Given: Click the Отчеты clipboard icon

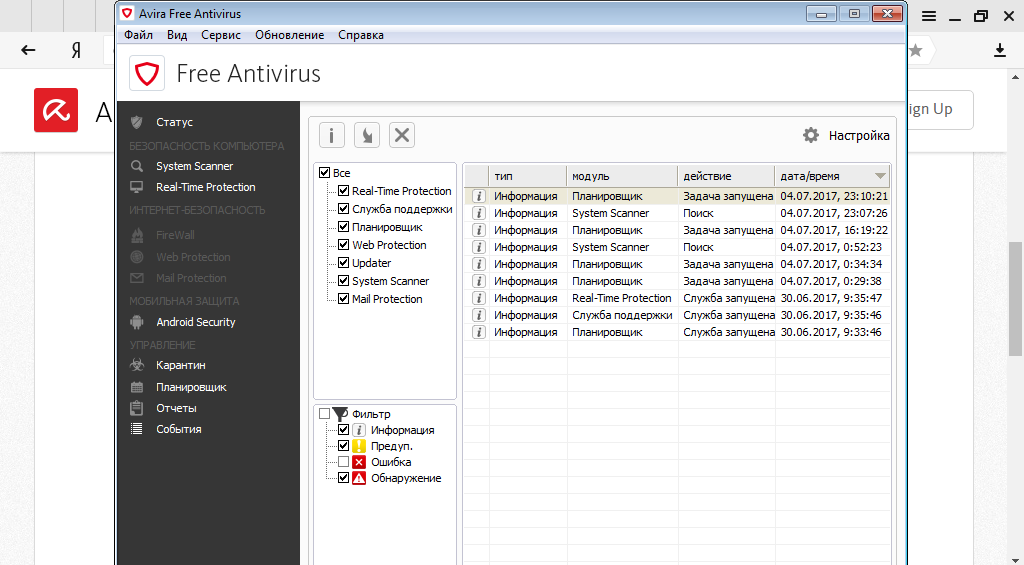Looking at the screenshot, I should coord(136,408).
